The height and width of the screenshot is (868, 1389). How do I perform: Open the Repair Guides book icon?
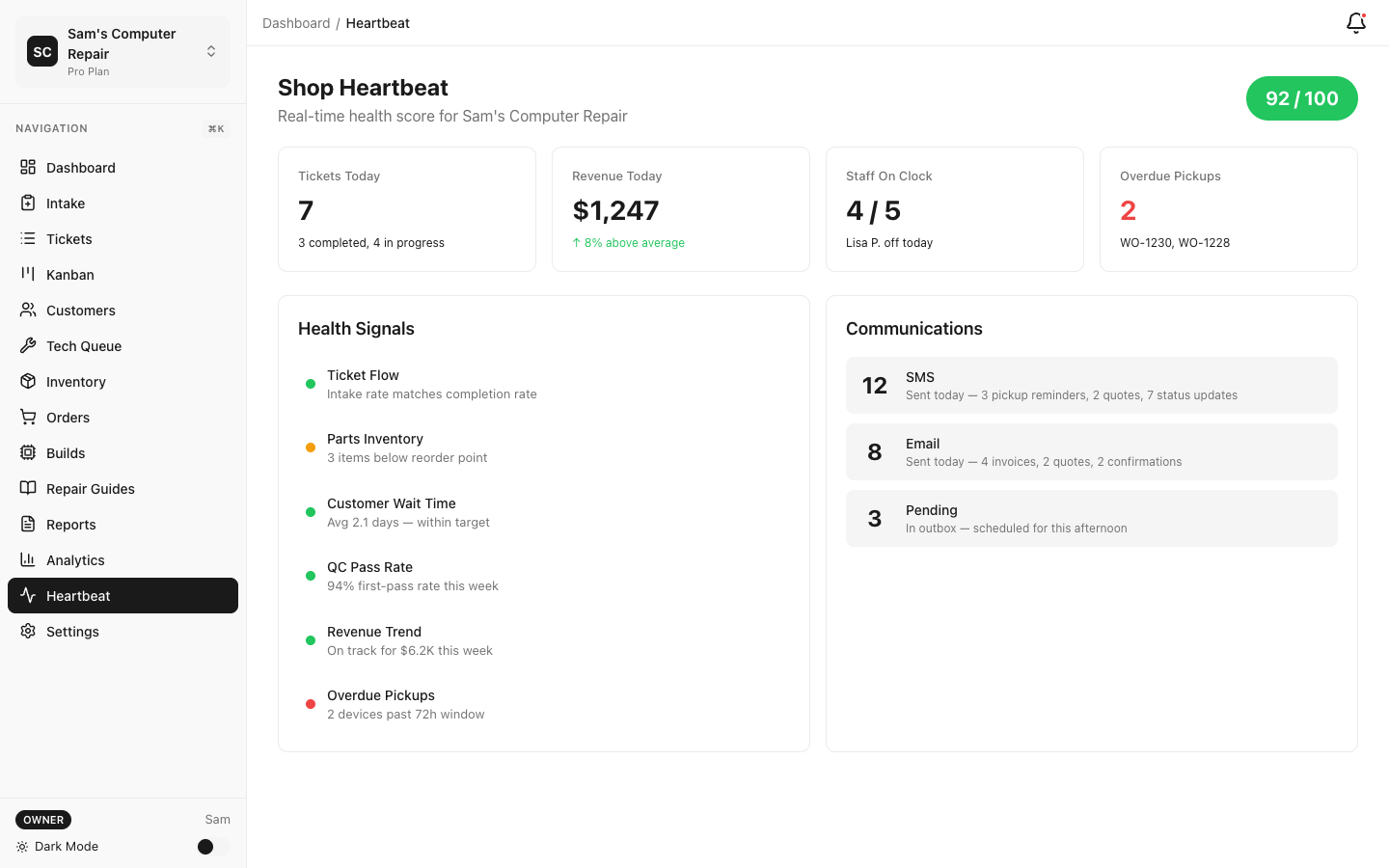tap(29, 488)
